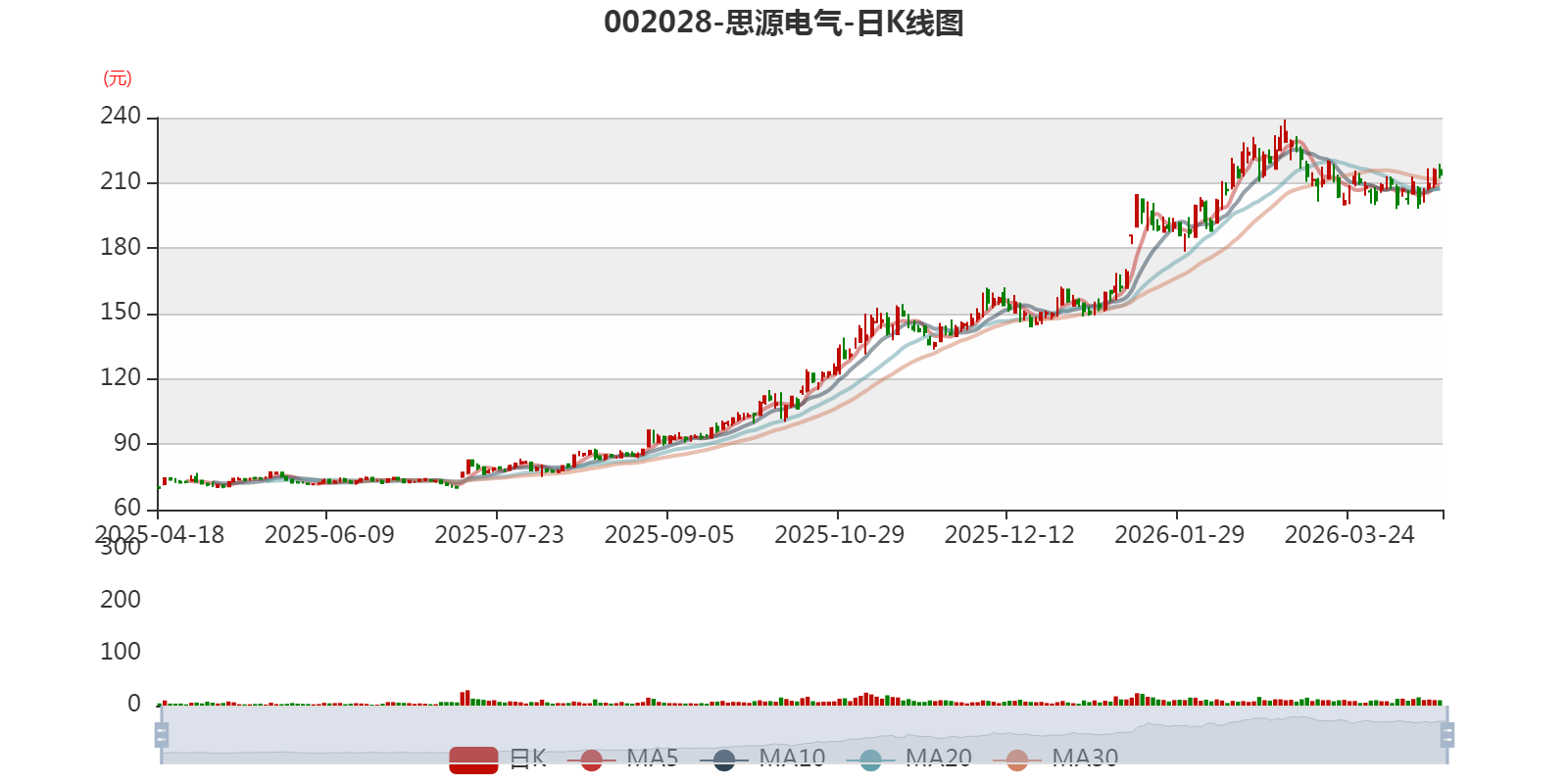Click the 180 price axis label

click(x=121, y=247)
